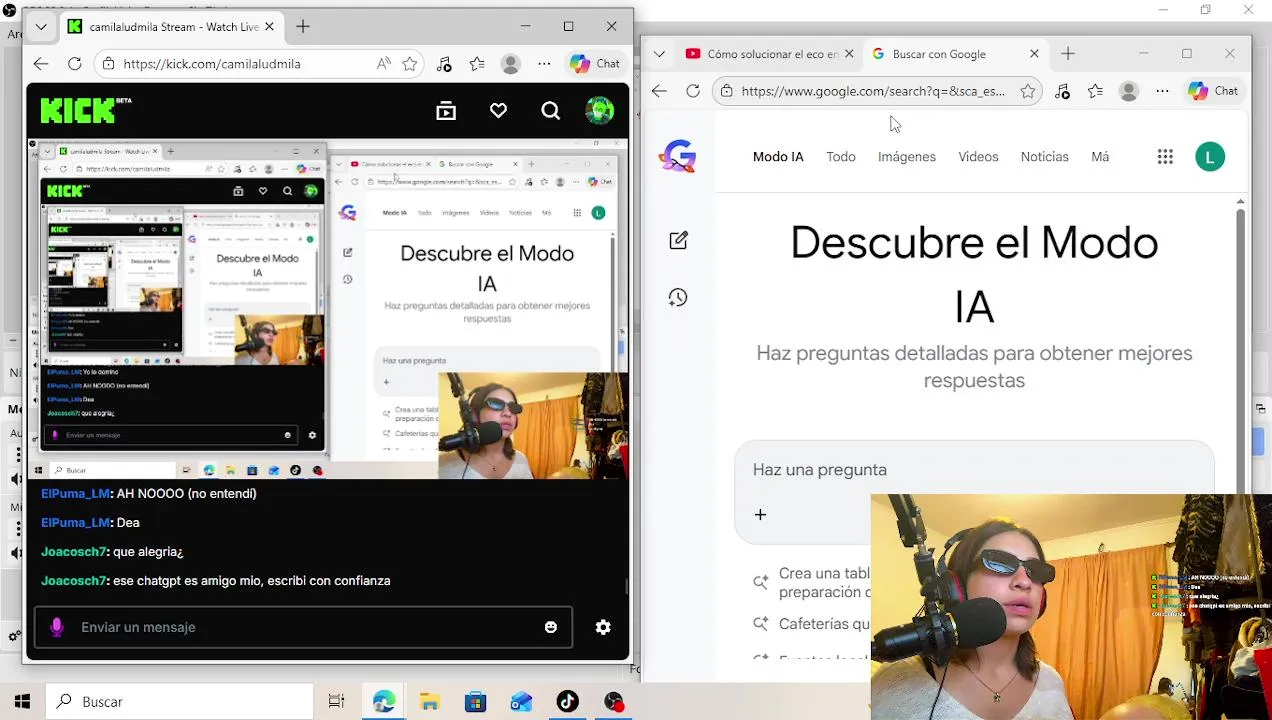The image size is (1272, 720).
Task: Select the 'Buscar con Google' tab
Action: coord(955,54)
